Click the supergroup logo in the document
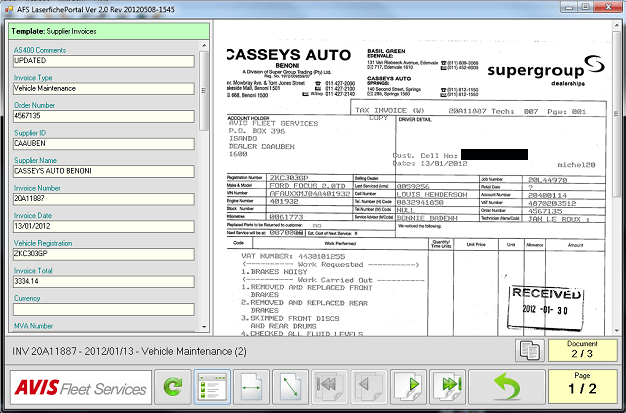The height and width of the screenshot is (413, 626). tap(546, 71)
